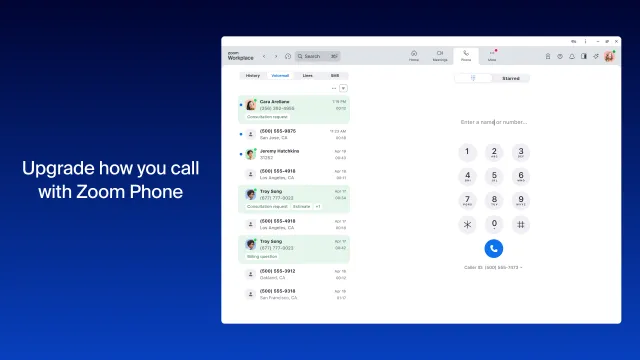This screenshot has width=640, height=360.
Task: Switch to the History tab
Action: [253, 76]
